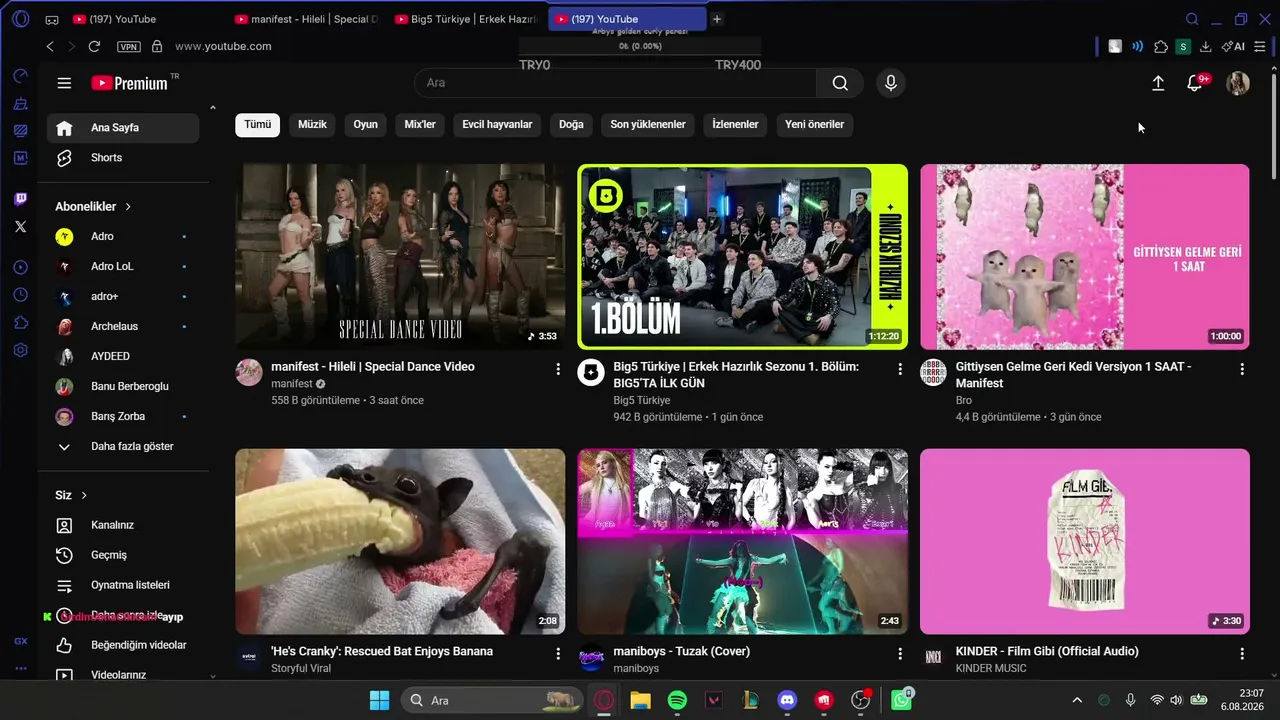The width and height of the screenshot is (1280, 720).
Task: Click the www.youtube.com address bar
Action: click(x=223, y=46)
